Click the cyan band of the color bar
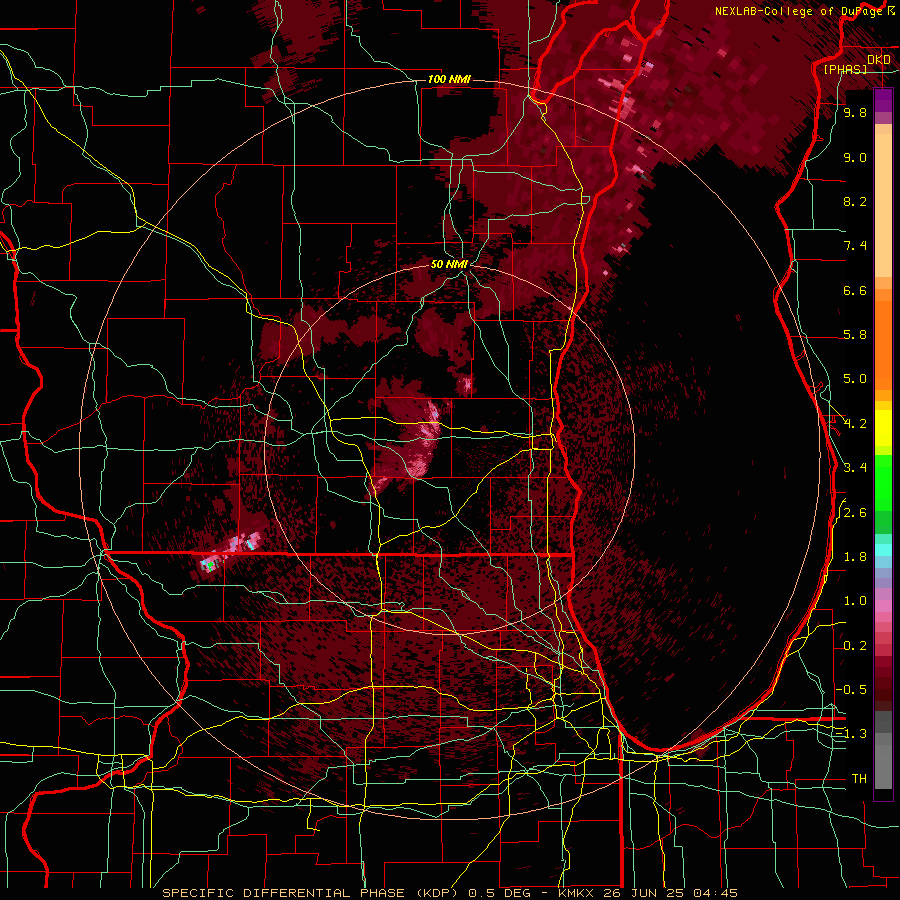900x900 pixels. tap(883, 550)
